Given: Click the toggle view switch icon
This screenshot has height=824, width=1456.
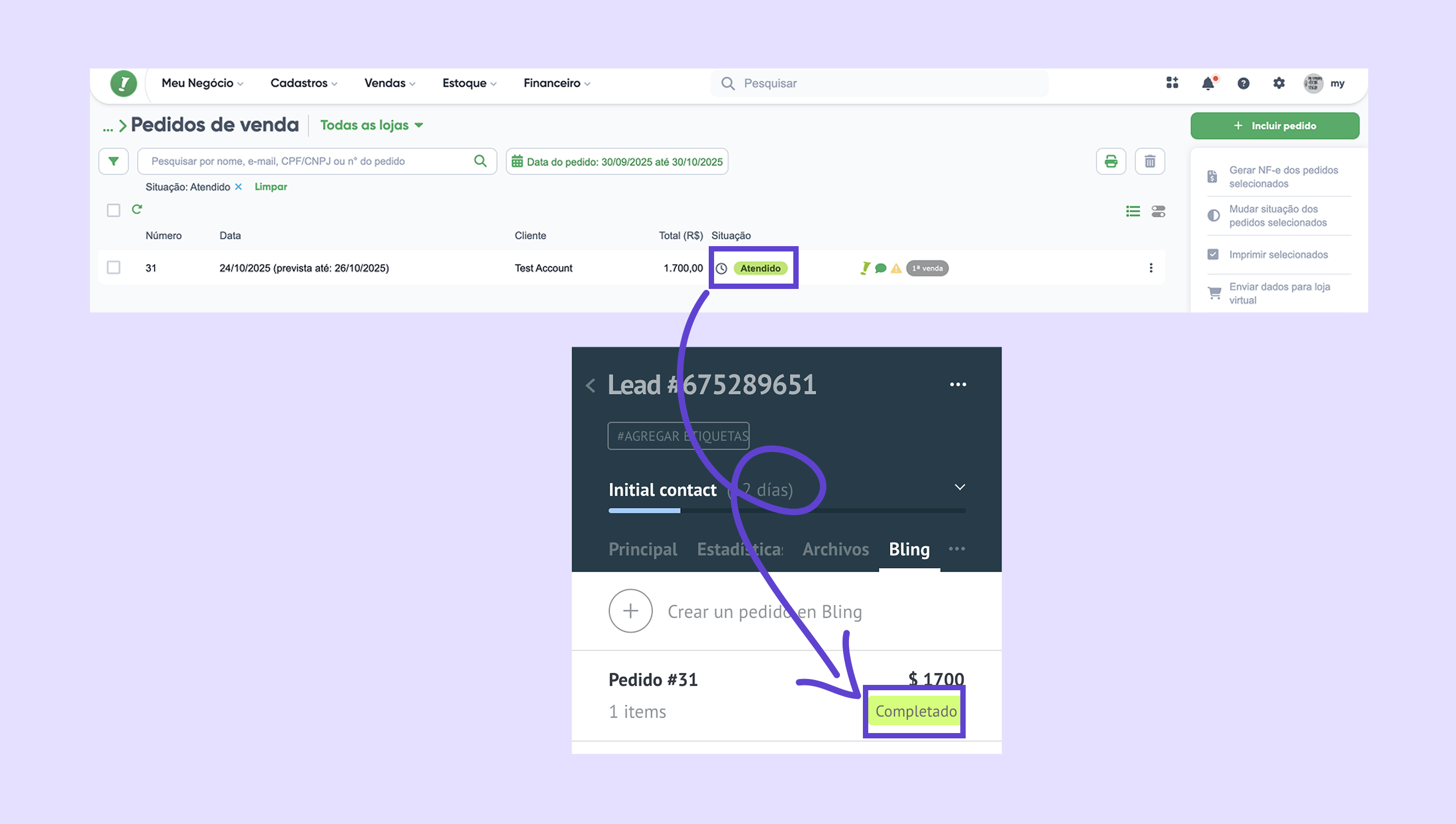Looking at the screenshot, I should (1158, 211).
